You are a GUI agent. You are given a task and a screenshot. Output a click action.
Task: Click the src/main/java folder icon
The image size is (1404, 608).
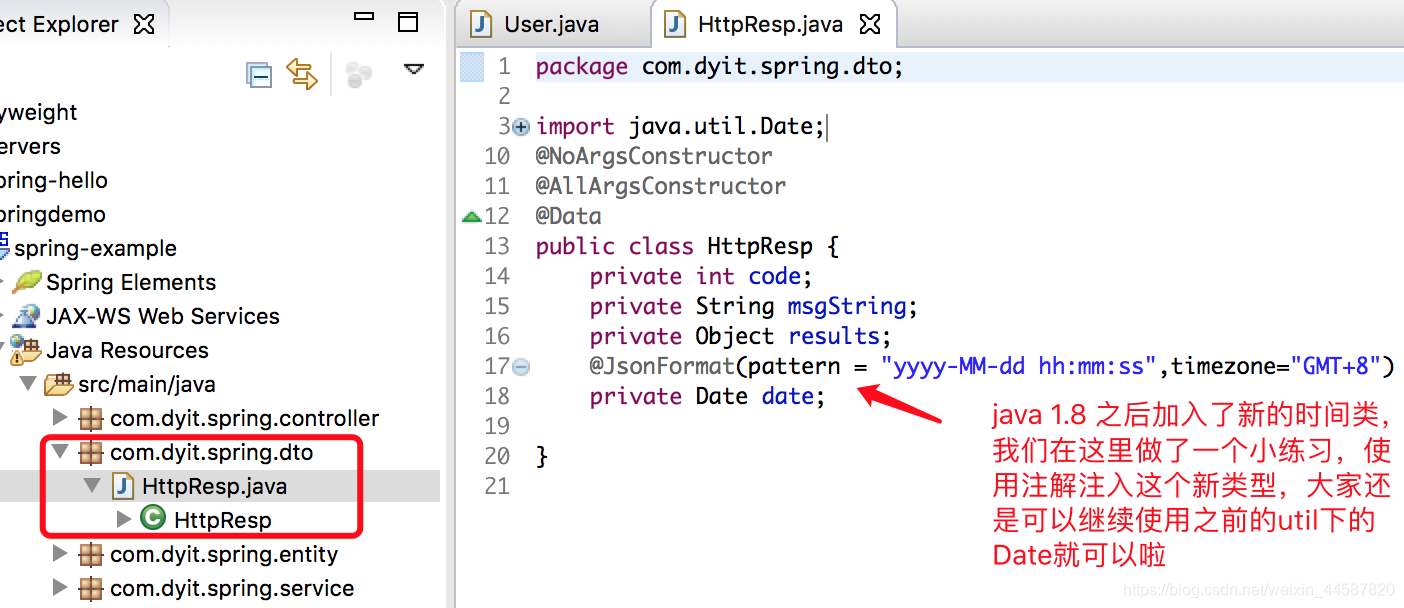coord(59,384)
